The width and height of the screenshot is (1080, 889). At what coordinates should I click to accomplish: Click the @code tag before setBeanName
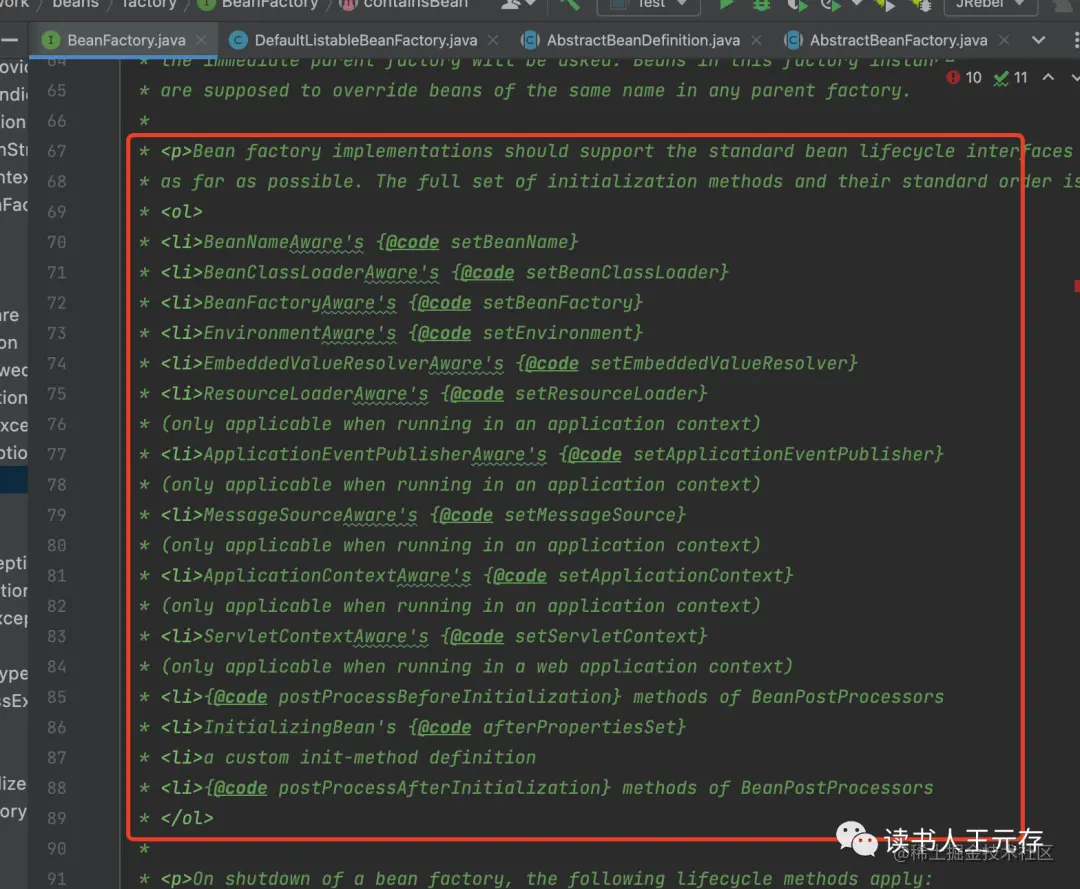412,242
